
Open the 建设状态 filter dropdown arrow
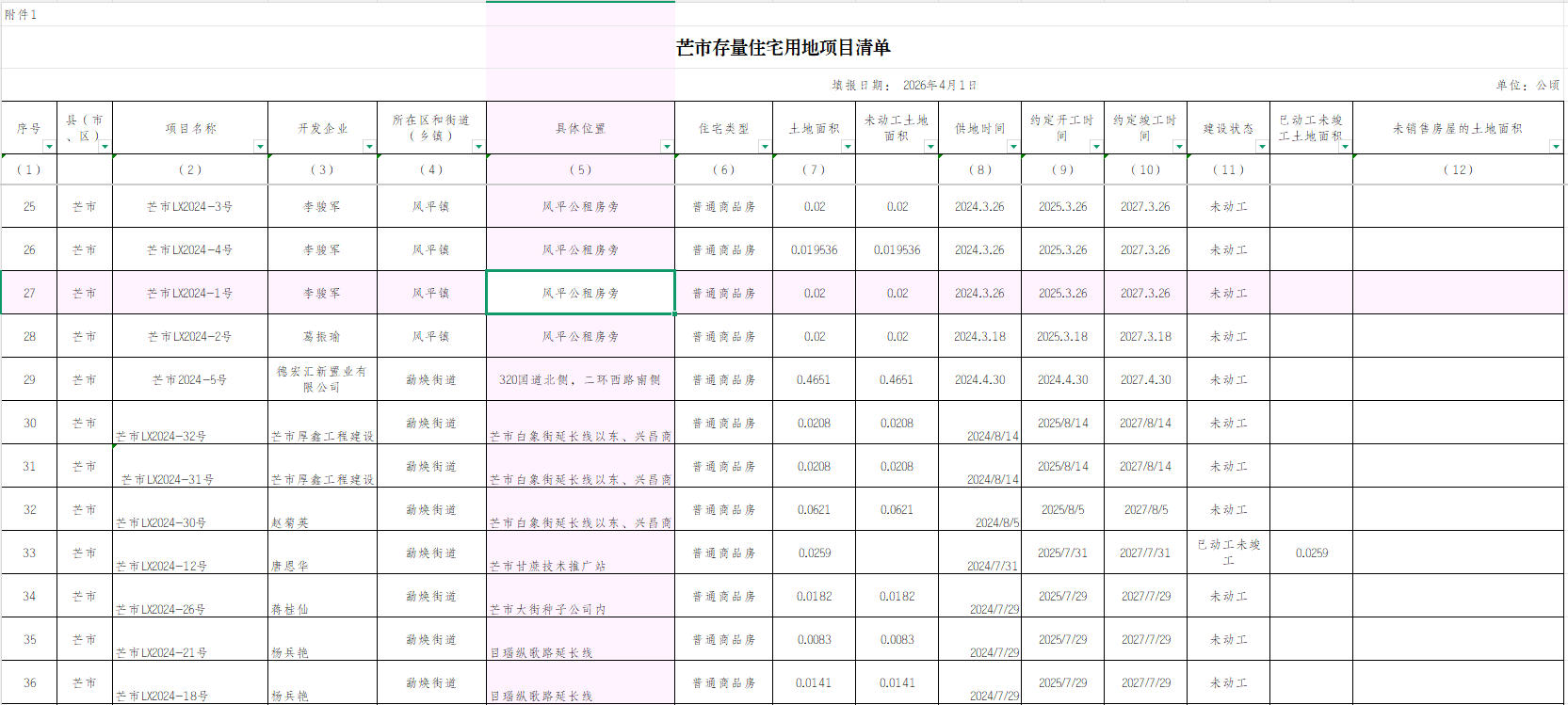(1262, 147)
